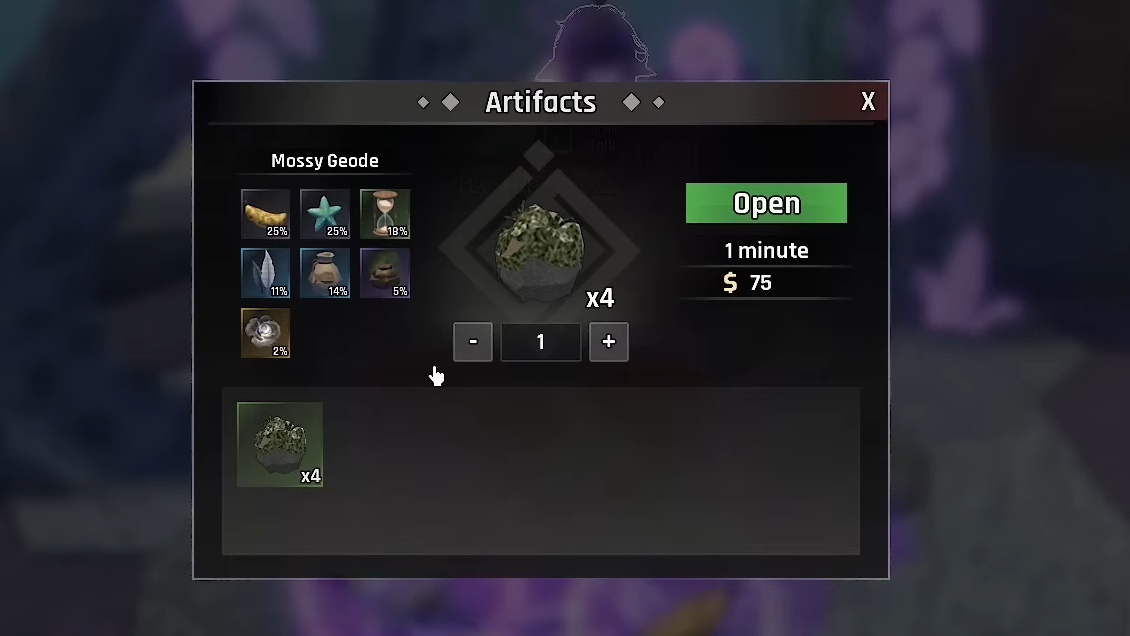Click the x4 count beside the large geode
This screenshot has width=1130, height=636.
(x=600, y=298)
